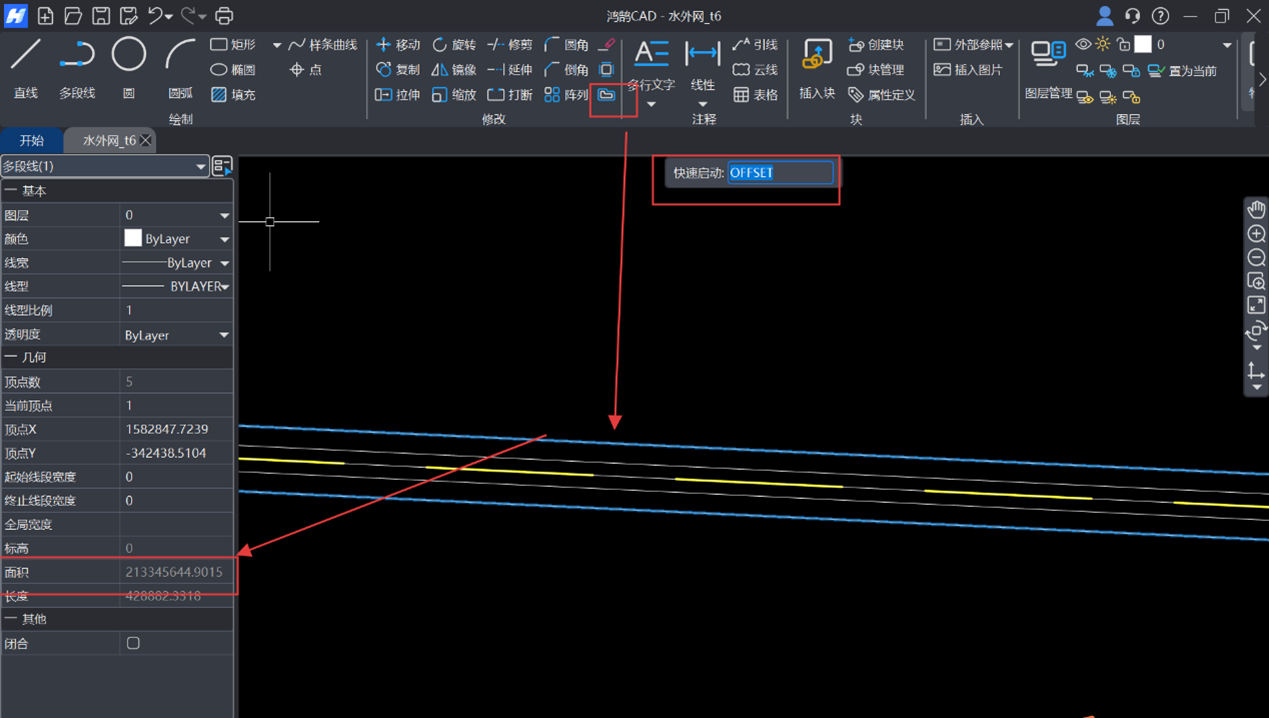
Task: Toggle the layer lock icon
Action: [1123, 45]
